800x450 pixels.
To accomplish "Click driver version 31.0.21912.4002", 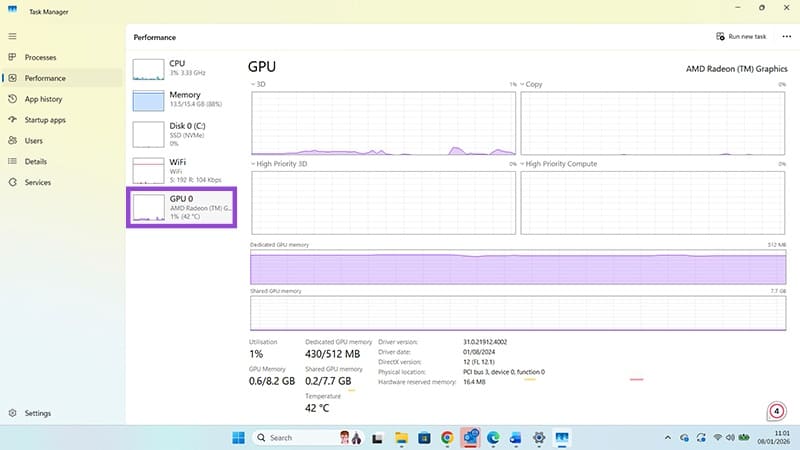I will pyautogui.click(x=485, y=342).
